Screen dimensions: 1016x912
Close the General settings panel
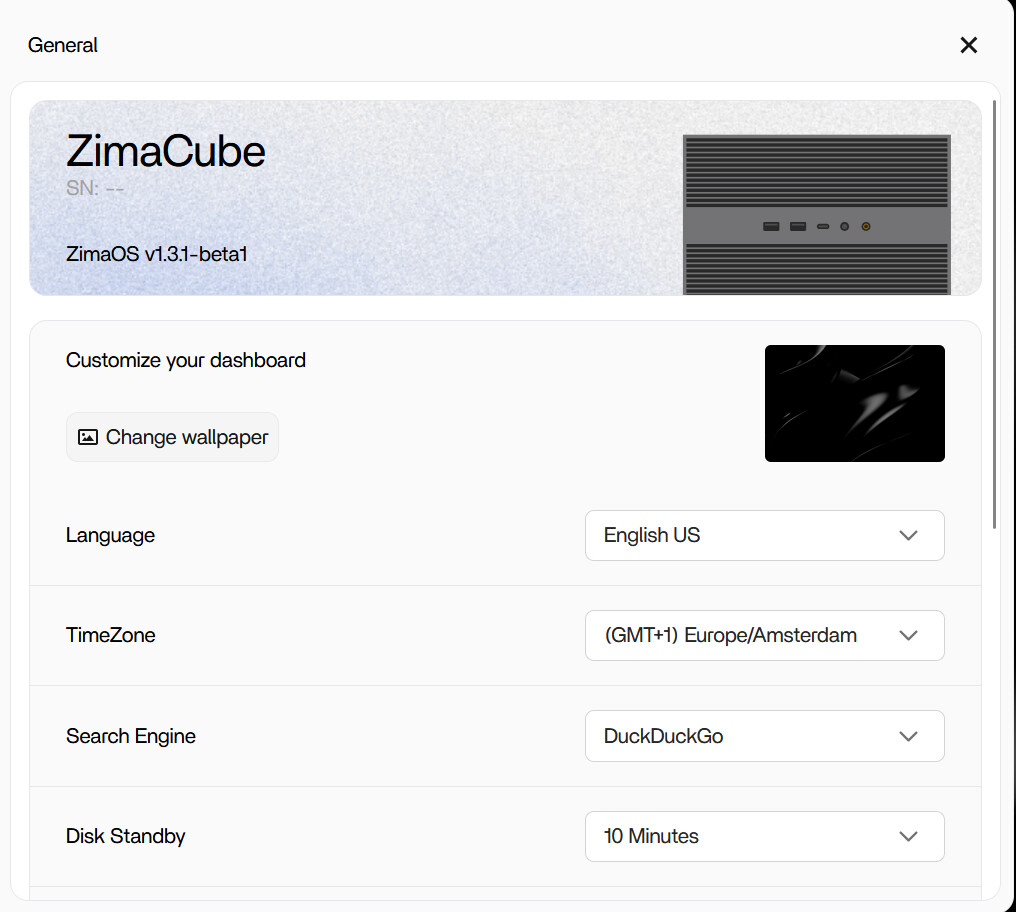click(968, 45)
